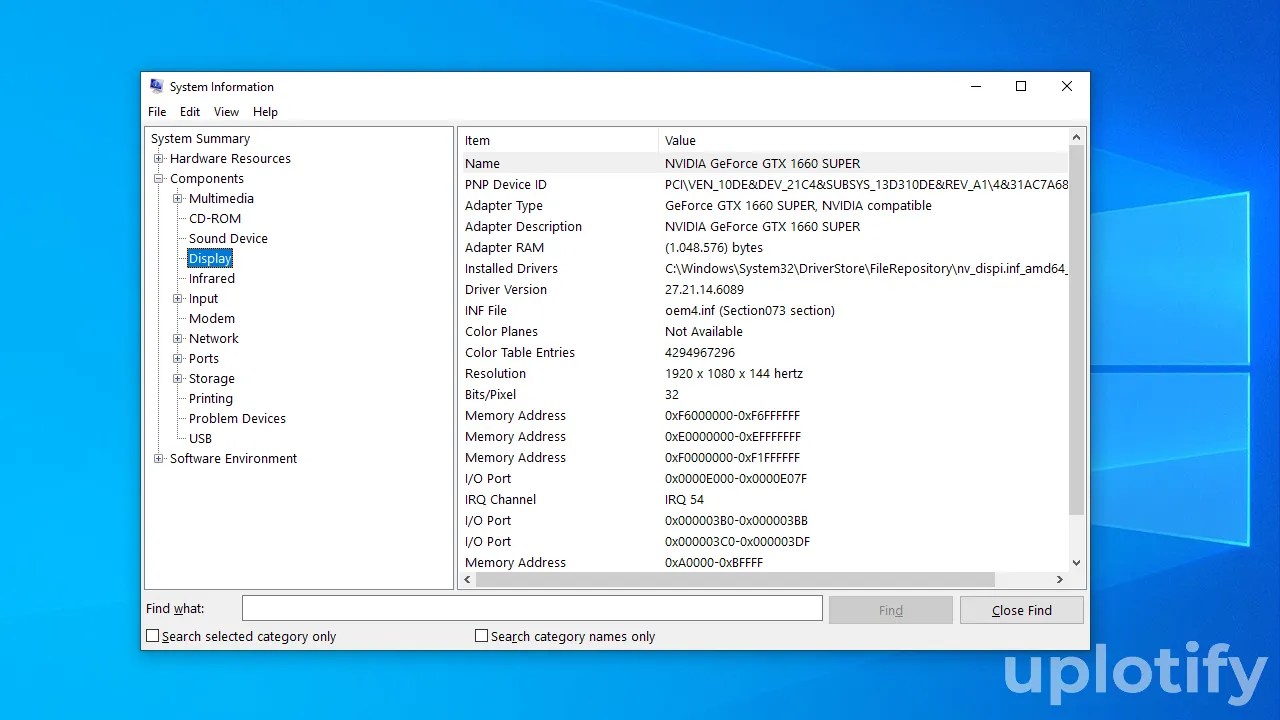Expand the Network node
This screenshot has width=1280, height=720.
click(178, 339)
